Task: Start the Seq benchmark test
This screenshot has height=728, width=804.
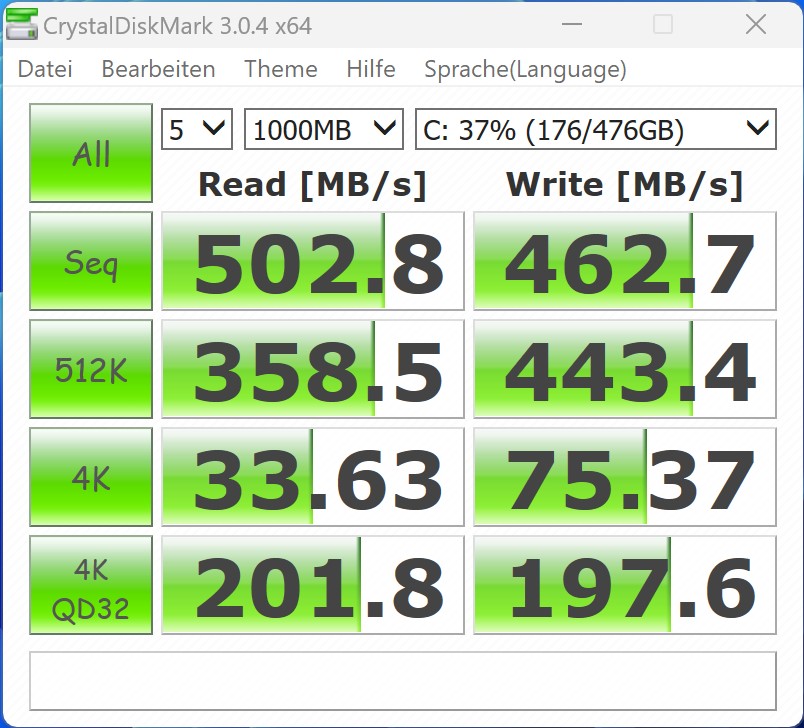Action: tap(91, 261)
